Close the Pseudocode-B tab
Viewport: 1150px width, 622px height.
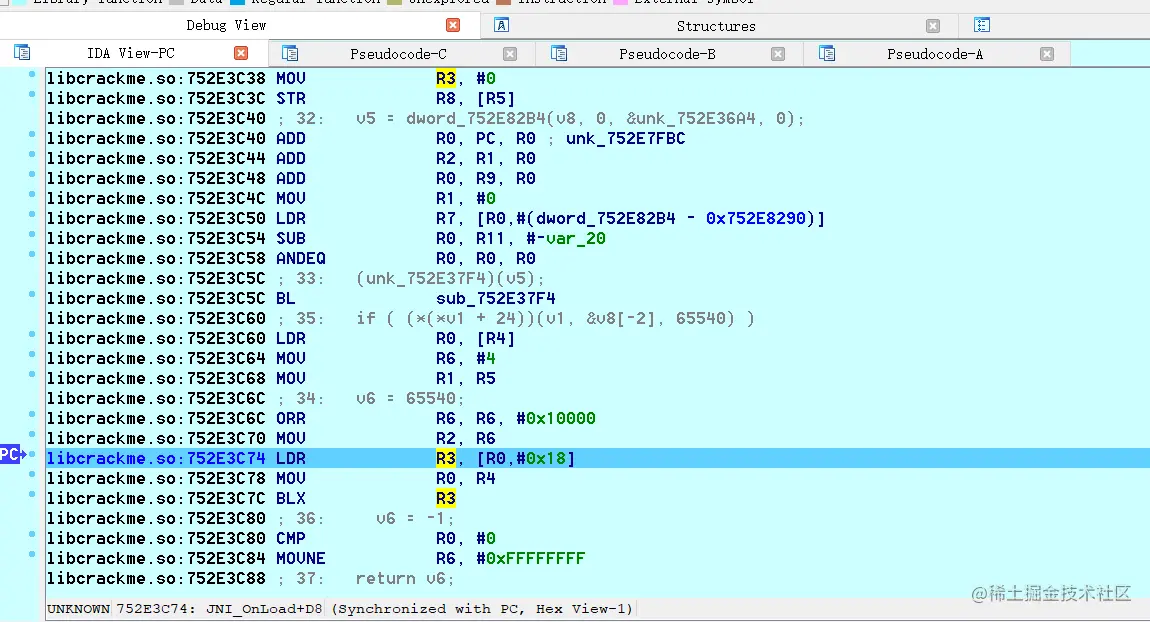778,54
